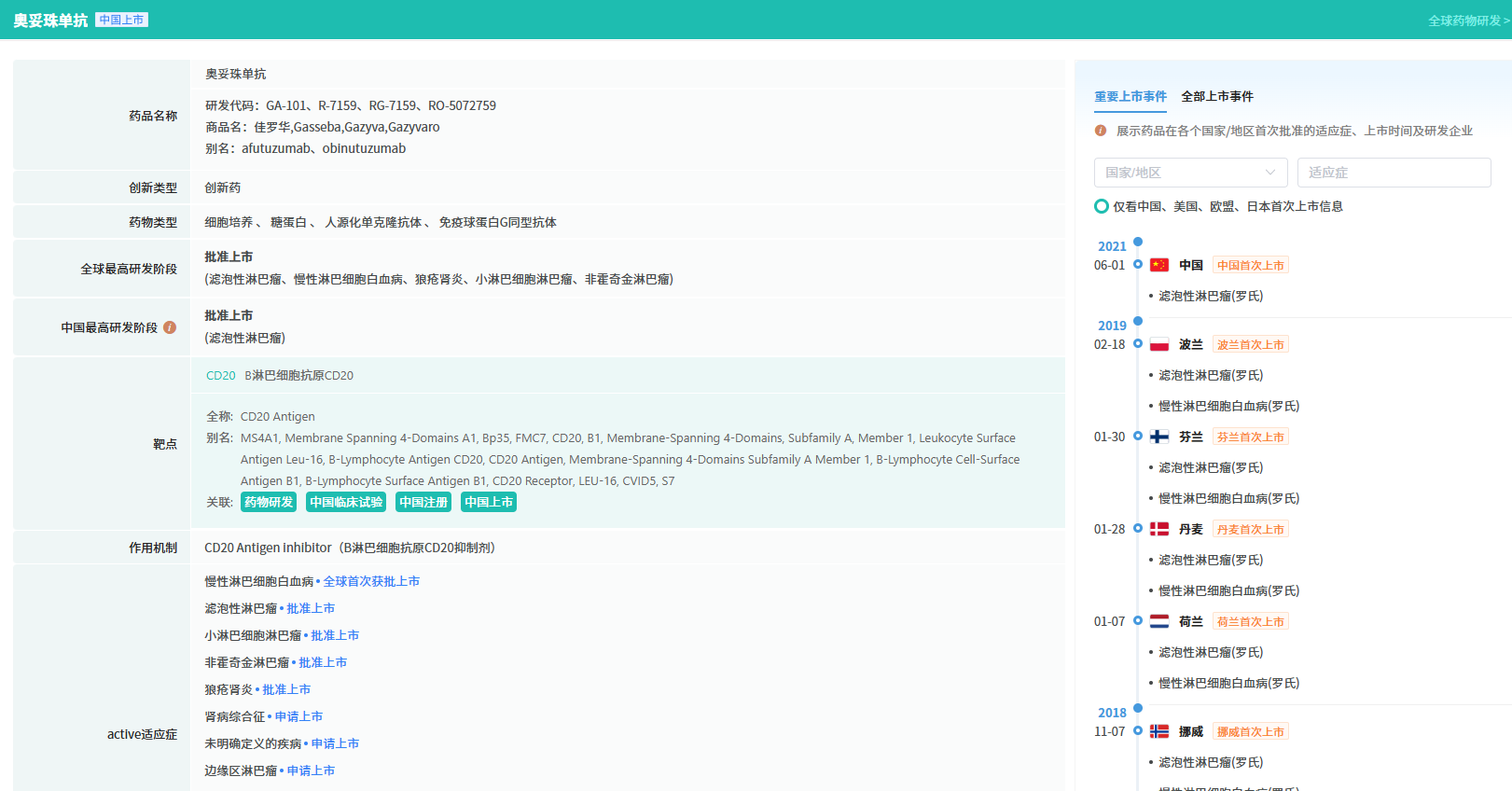Click the Finland flag icon
This screenshot has height=791, width=1512.
click(x=1159, y=437)
